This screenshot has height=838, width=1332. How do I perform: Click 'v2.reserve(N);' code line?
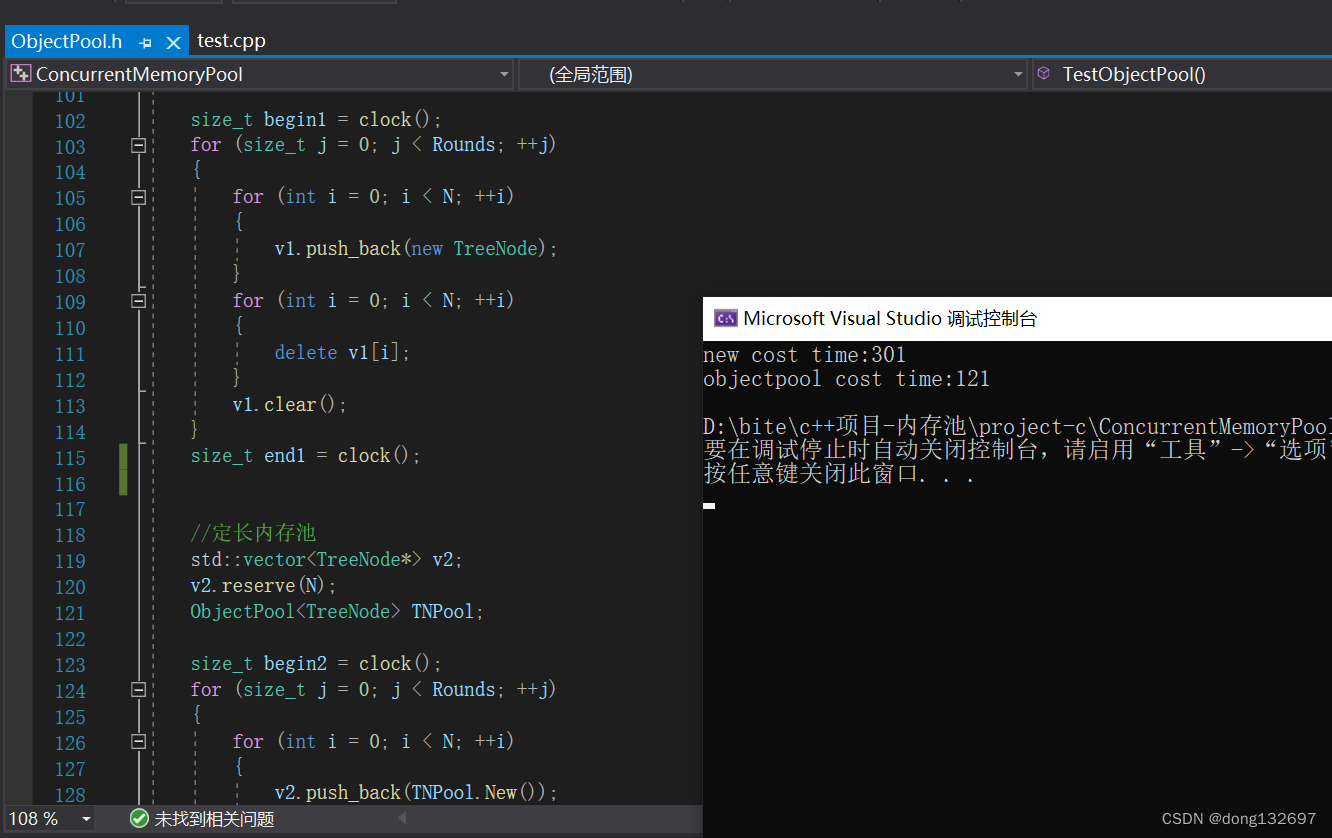pyautogui.click(x=264, y=586)
